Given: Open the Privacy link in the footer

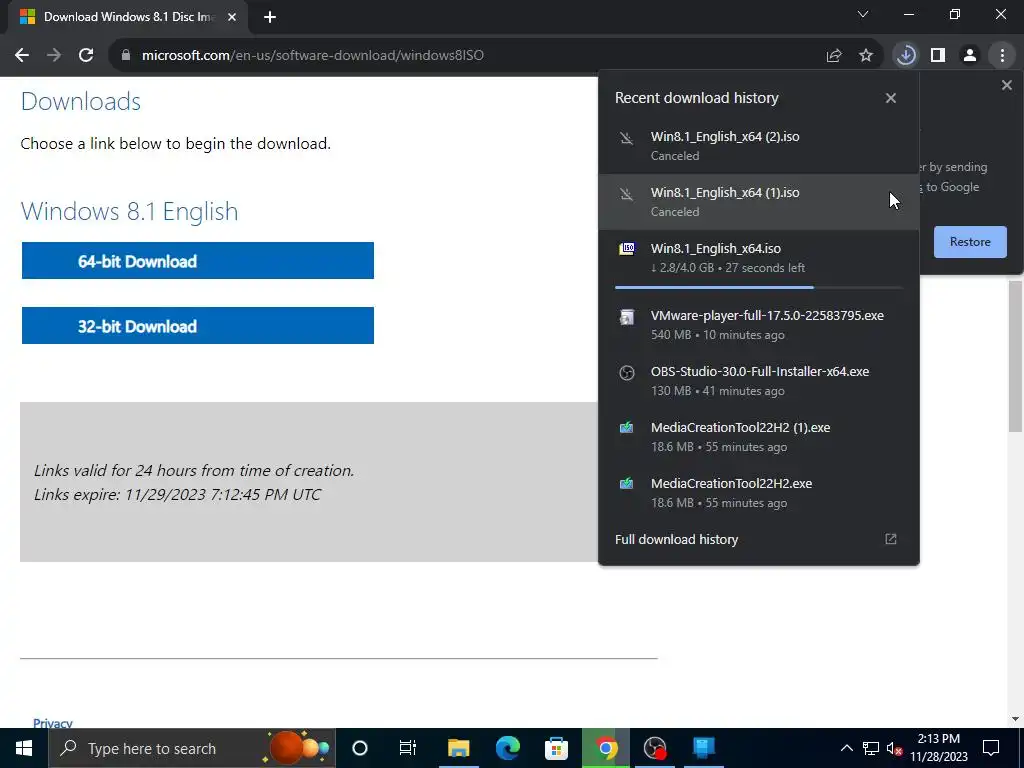Looking at the screenshot, I should 52,723.
